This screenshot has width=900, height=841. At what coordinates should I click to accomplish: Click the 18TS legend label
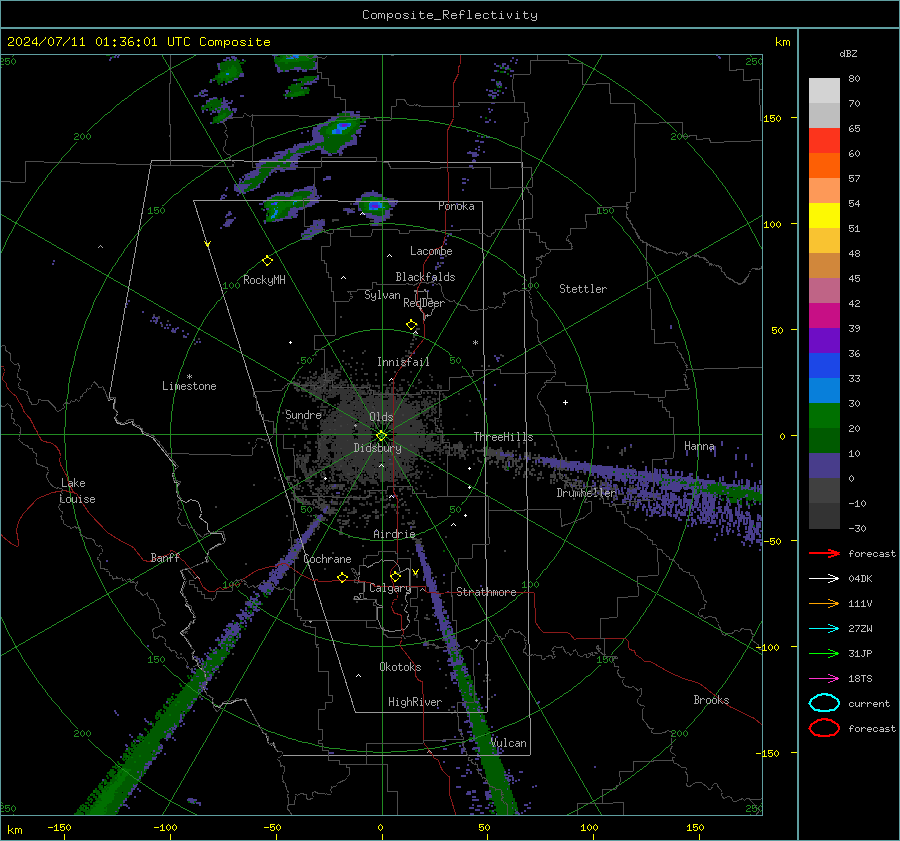pos(860,679)
